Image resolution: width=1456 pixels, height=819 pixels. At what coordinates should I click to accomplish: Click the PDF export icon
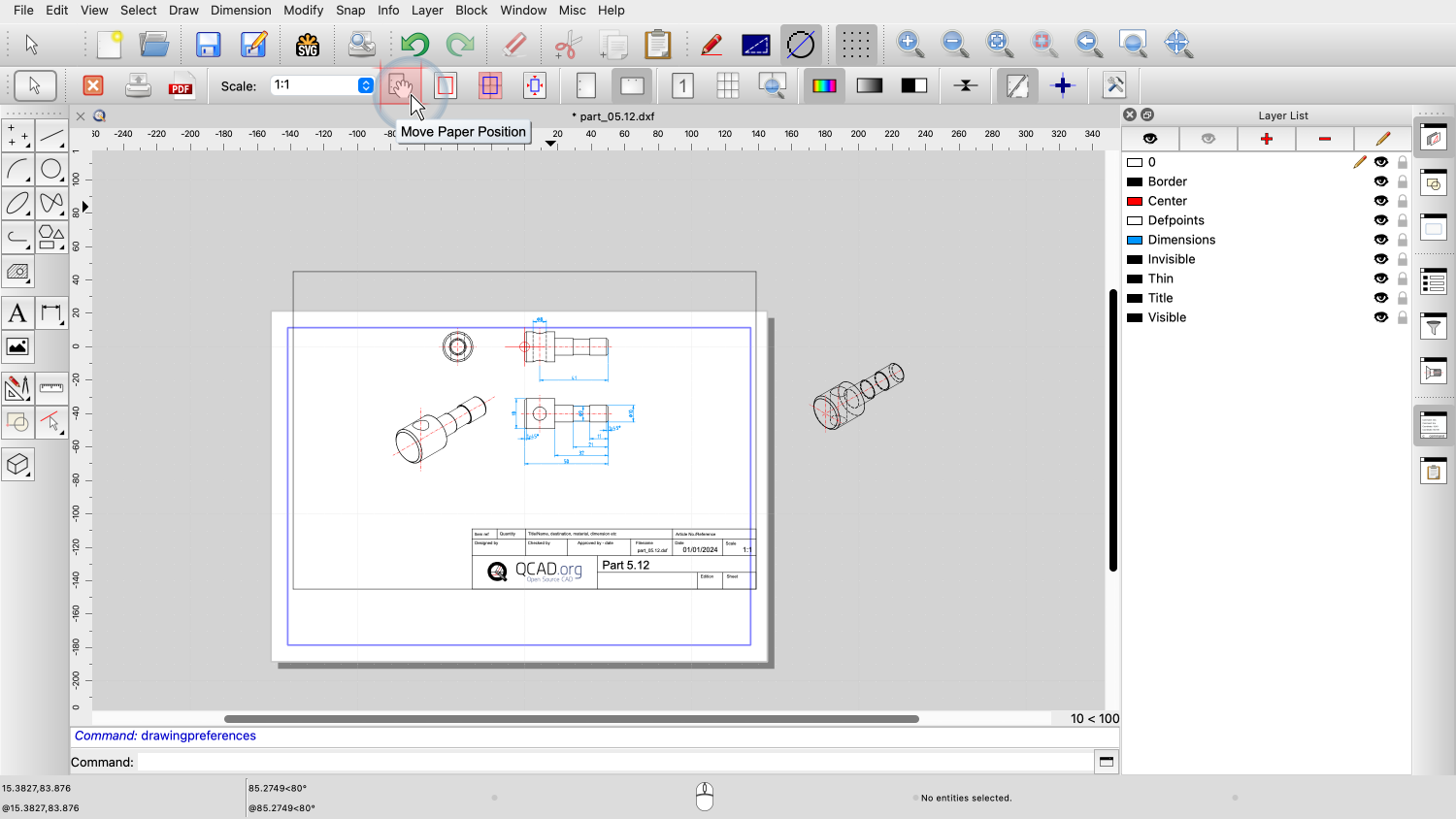181,86
